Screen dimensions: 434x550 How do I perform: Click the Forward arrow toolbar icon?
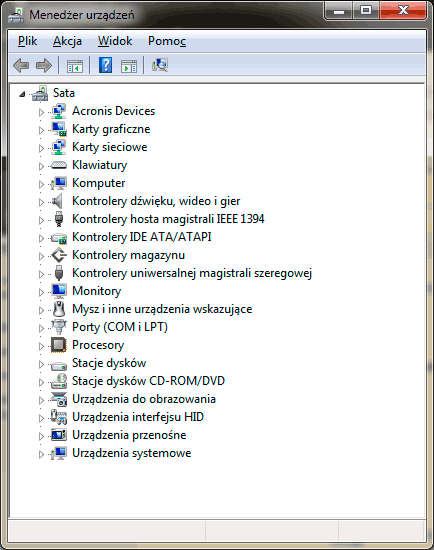[x=44, y=65]
